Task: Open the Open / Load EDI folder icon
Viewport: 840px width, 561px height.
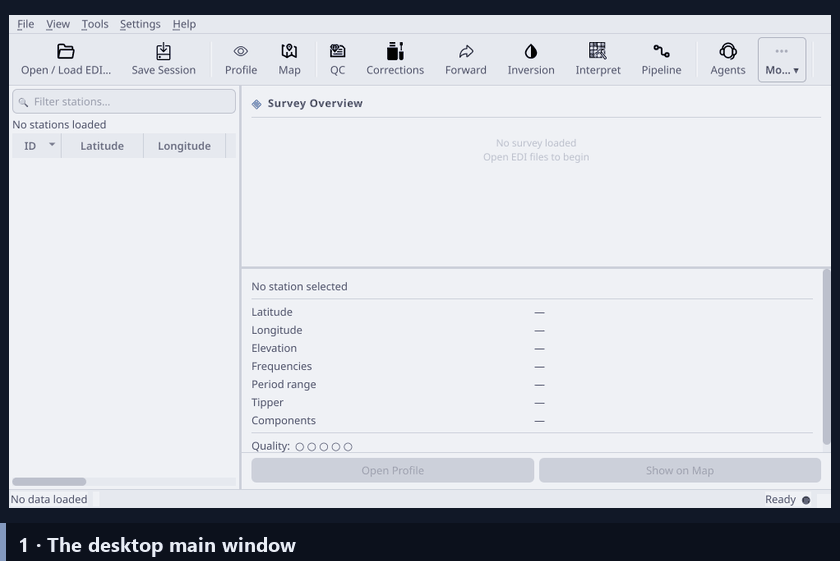Action: coord(66,51)
